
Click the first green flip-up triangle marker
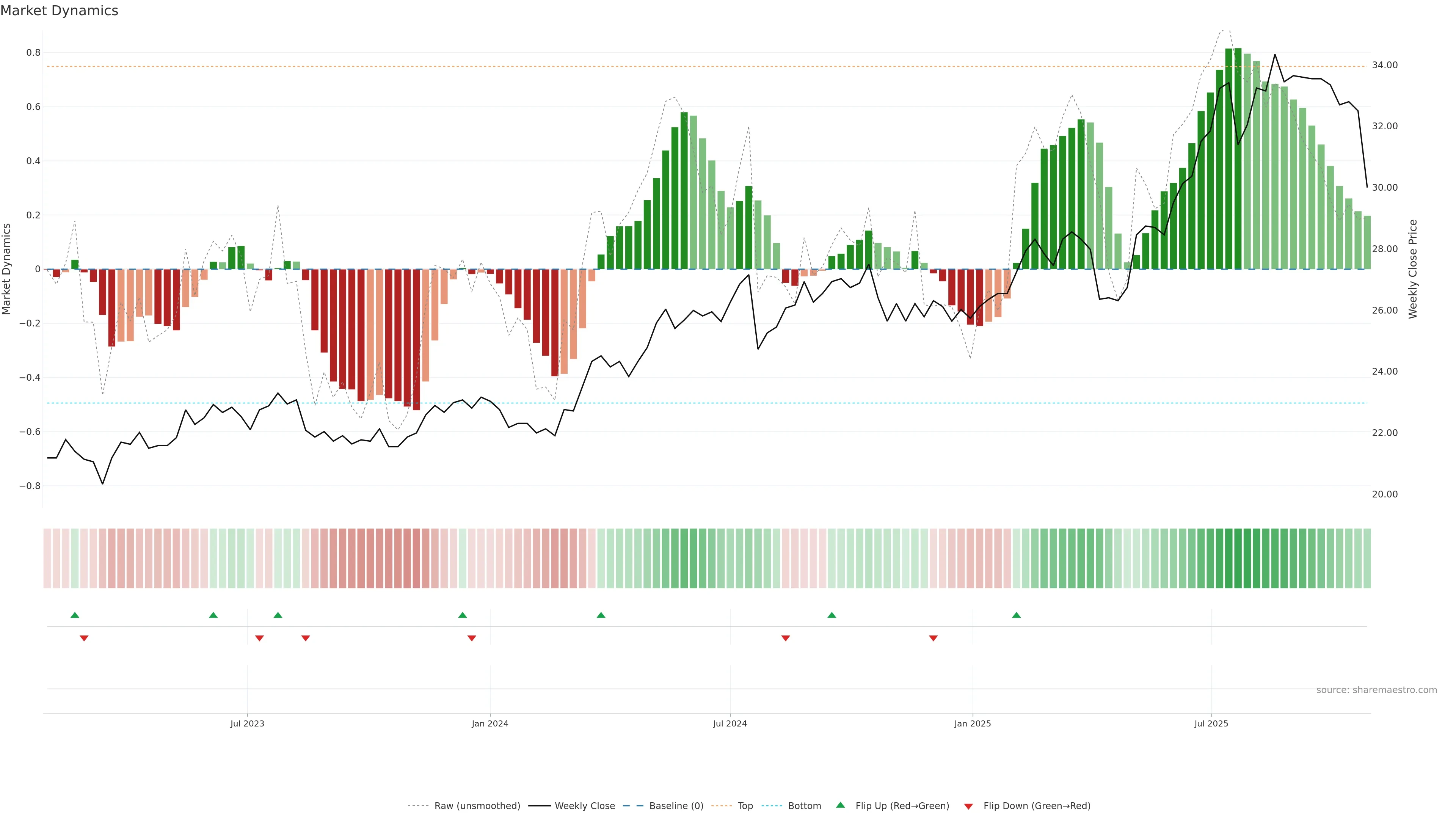(x=75, y=615)
